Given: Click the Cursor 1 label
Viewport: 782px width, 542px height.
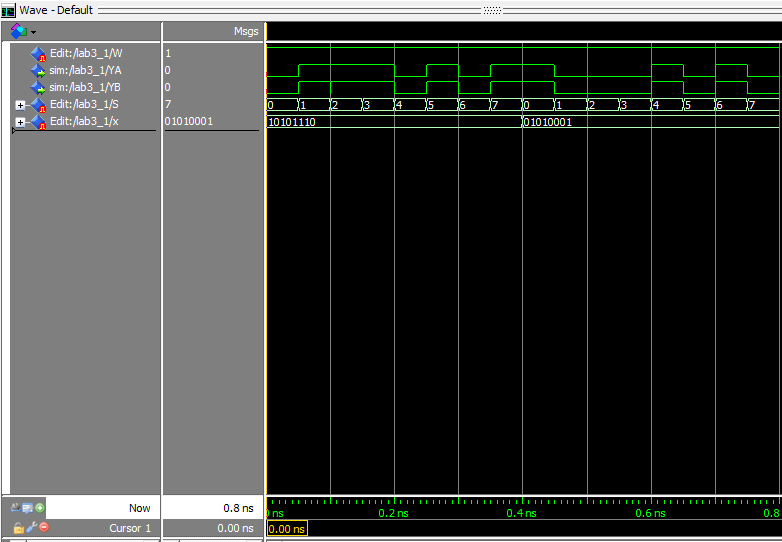Looking at the screenshot, I should (x=130, y=528).
